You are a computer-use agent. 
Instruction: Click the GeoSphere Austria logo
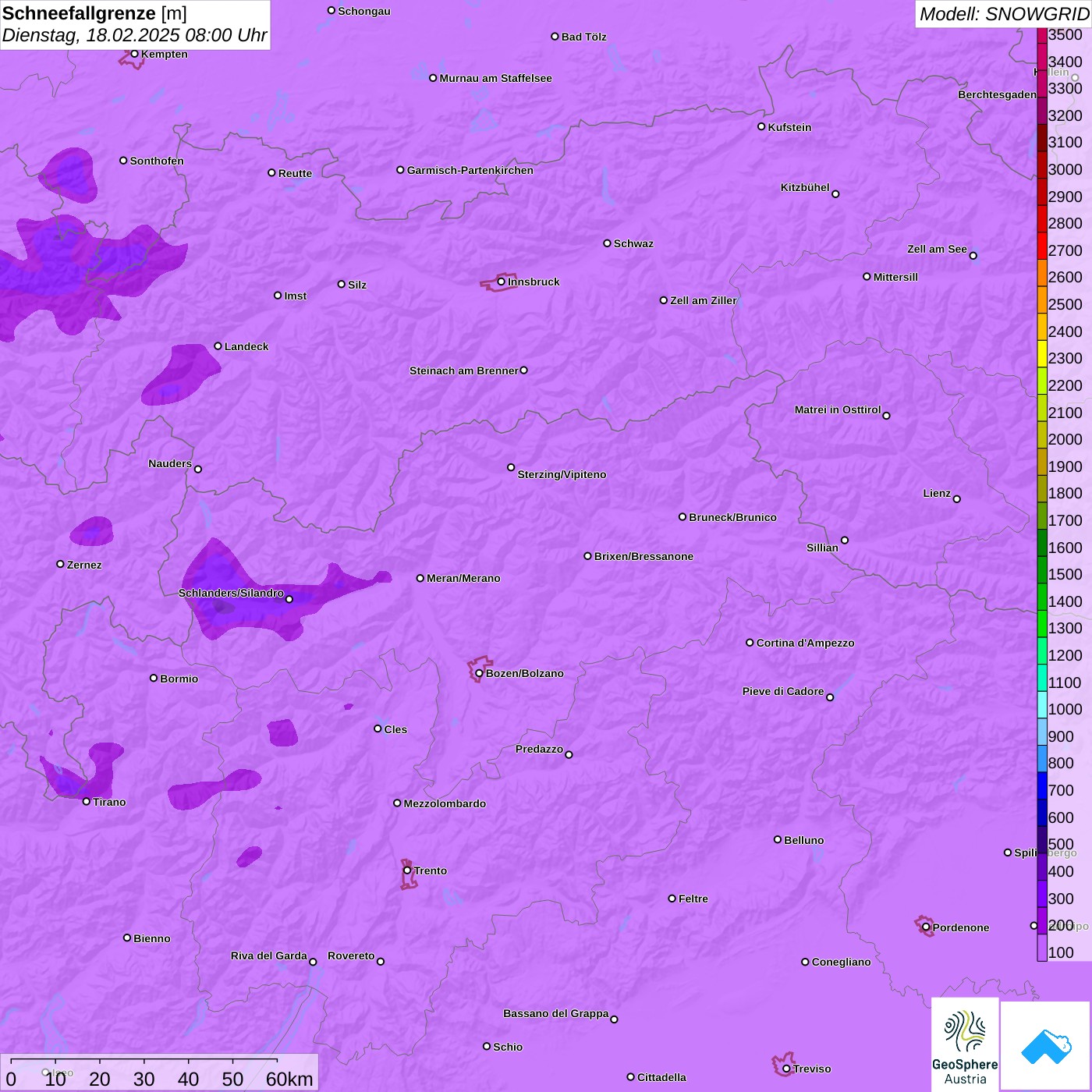(x=965, y=1044)
